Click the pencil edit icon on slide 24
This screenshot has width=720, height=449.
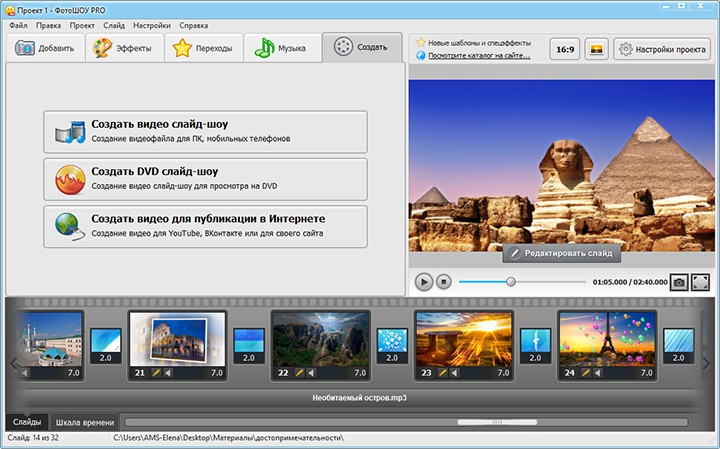click(587, 373)
